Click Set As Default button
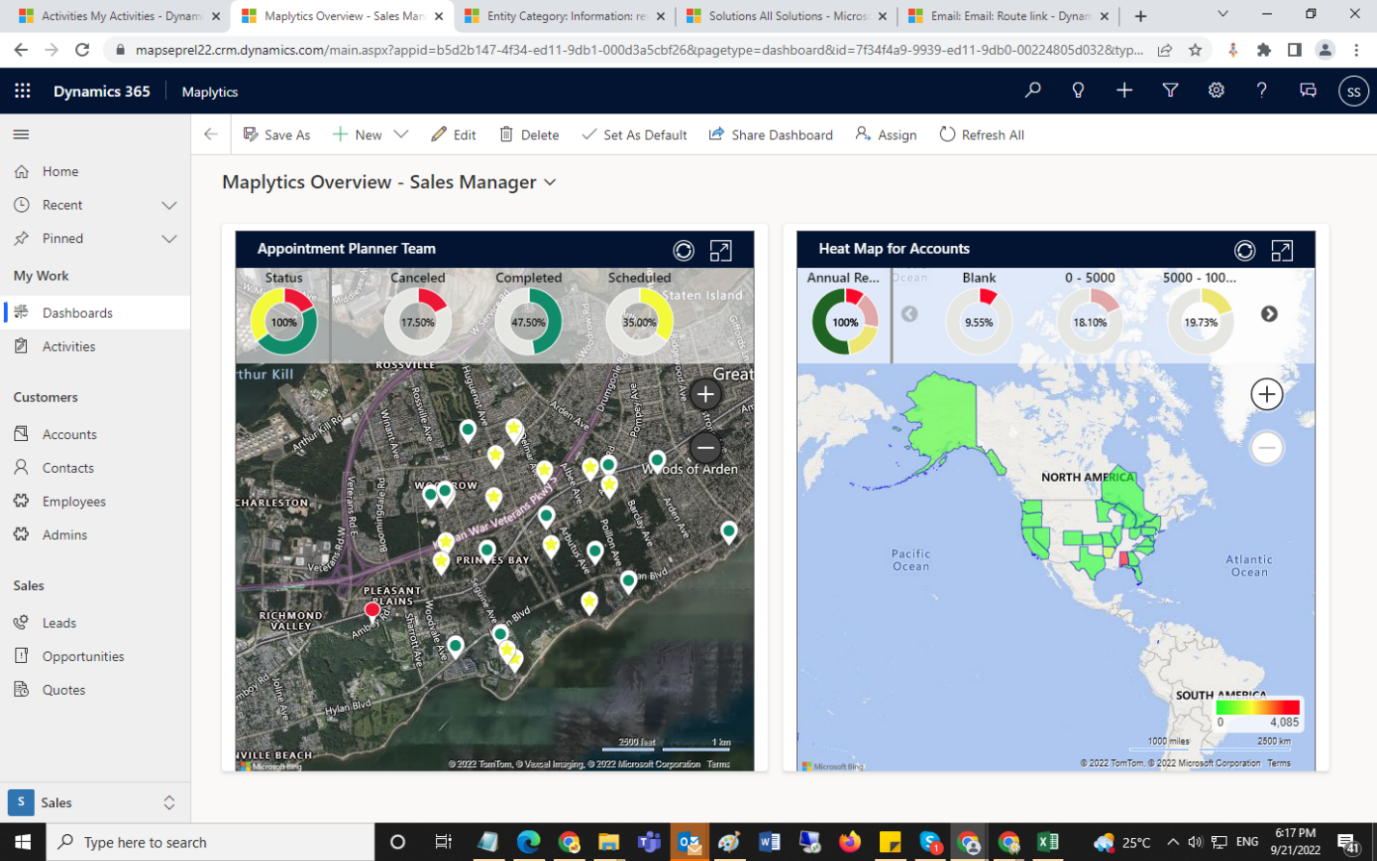1377x861 pixels. pyautogui.click(x=634, y=135)
